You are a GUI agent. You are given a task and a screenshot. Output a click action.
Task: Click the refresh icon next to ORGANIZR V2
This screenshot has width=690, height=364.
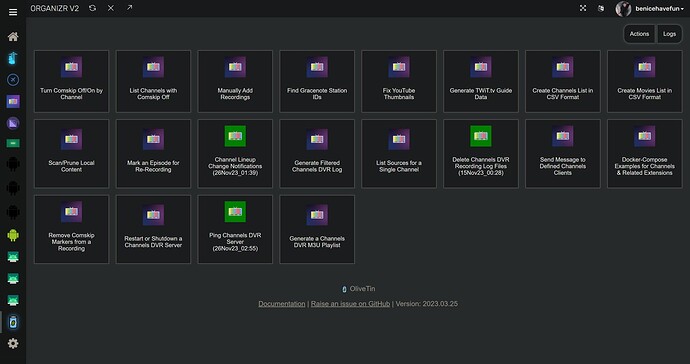92,8
